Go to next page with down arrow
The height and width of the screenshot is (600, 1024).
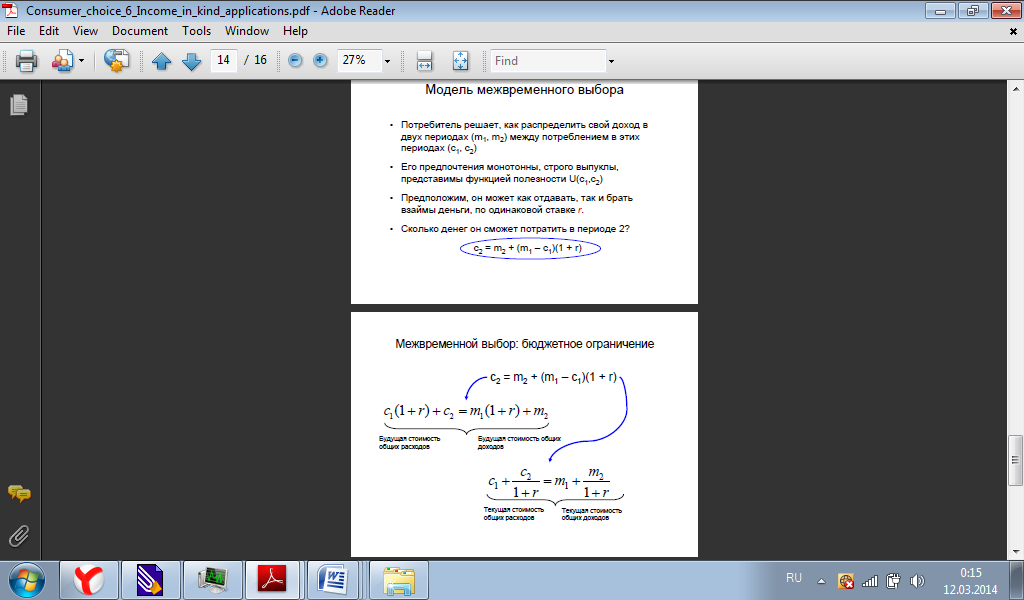[191, 61]
